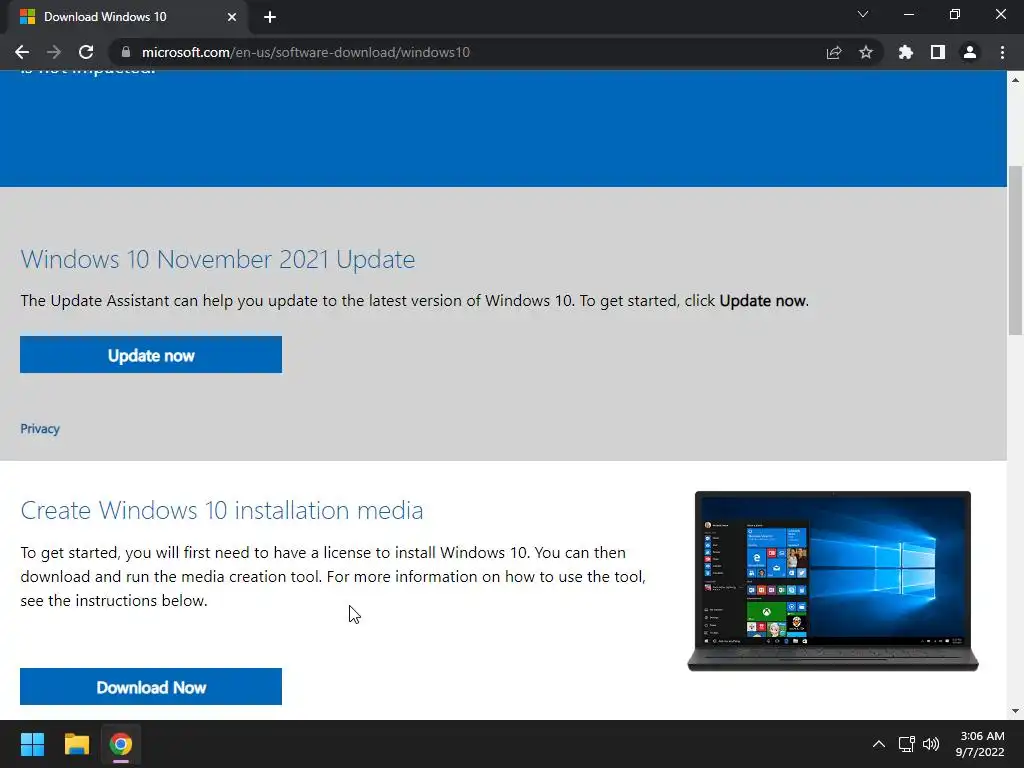Click the Chrome taskbar icon
This screenshot has height=768, width=1024.
tap(120, 744)
